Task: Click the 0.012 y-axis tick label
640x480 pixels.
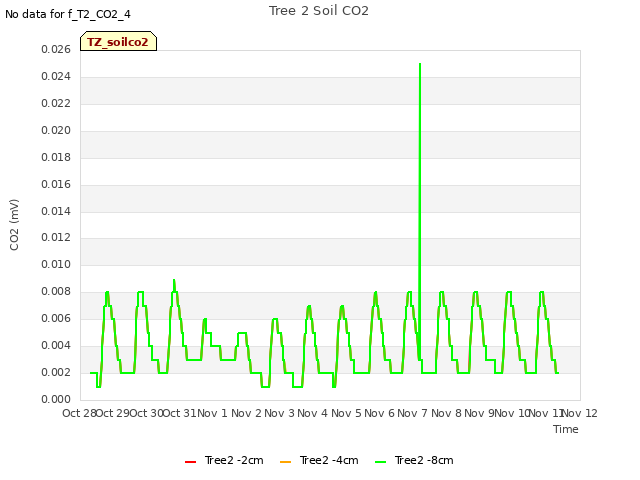Action: (x=56, y=238)
